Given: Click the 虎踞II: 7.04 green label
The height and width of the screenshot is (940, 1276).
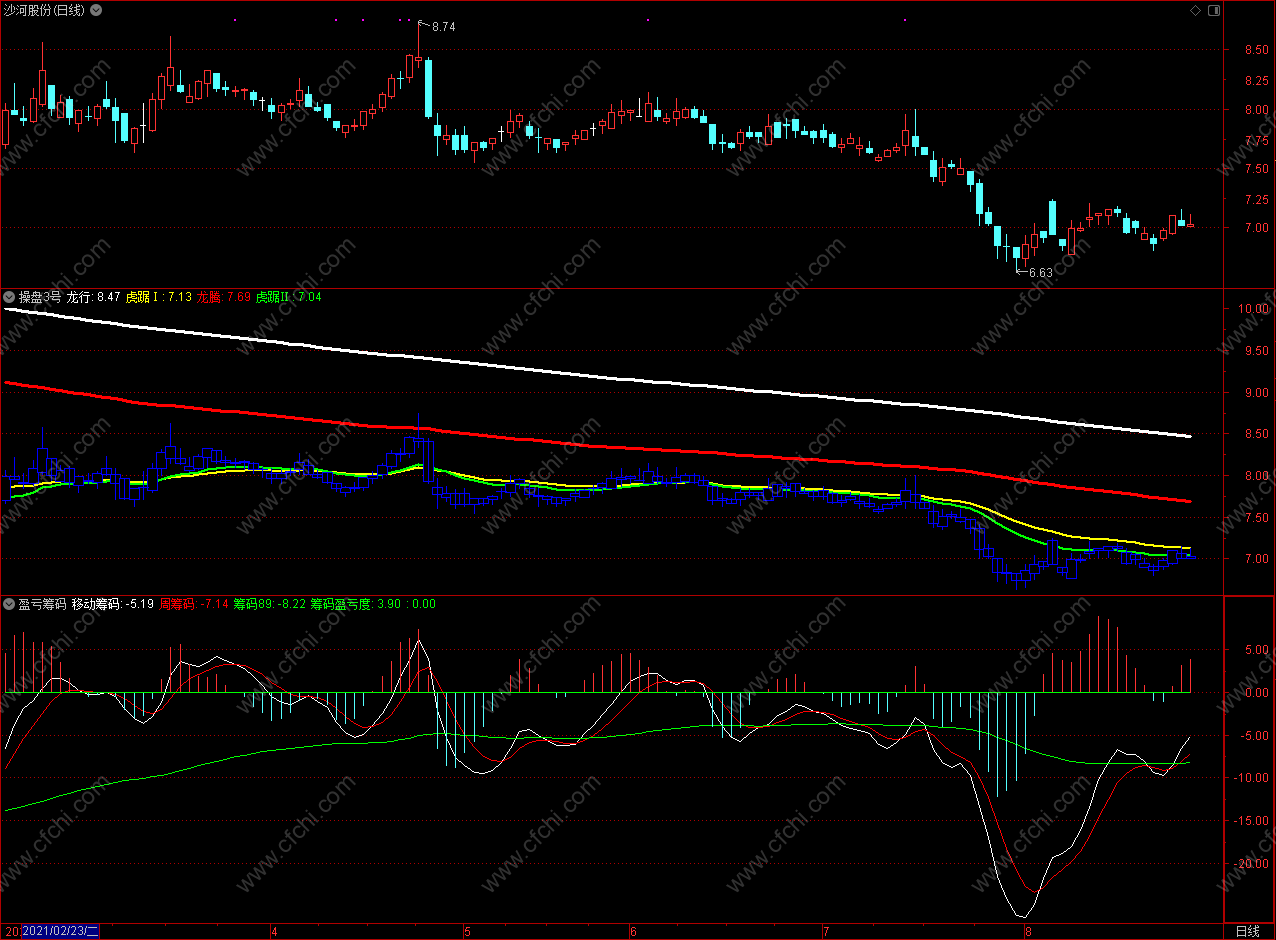Looking at the screenshot, I should pos(289,297).
